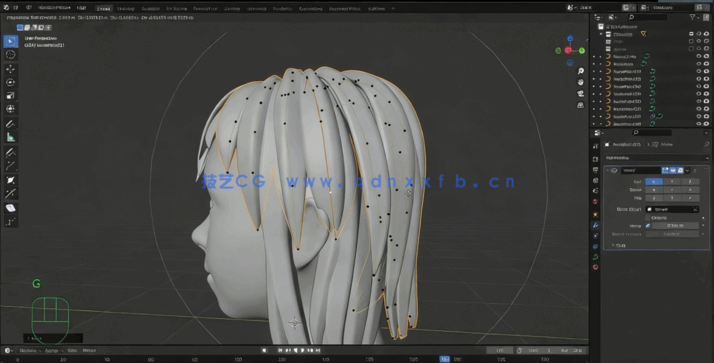Snap view to blue Z axis

(x=570, y=39)
